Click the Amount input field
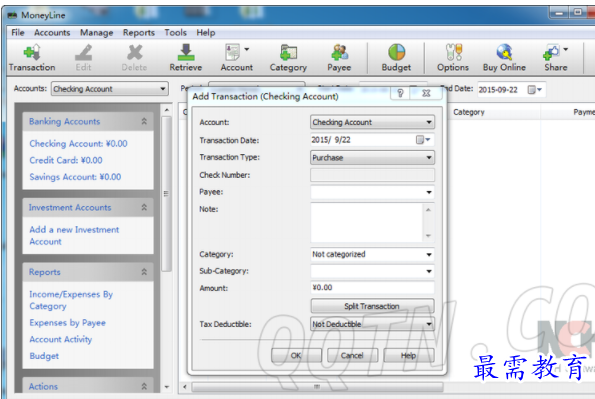 click(x=372, y=287)
